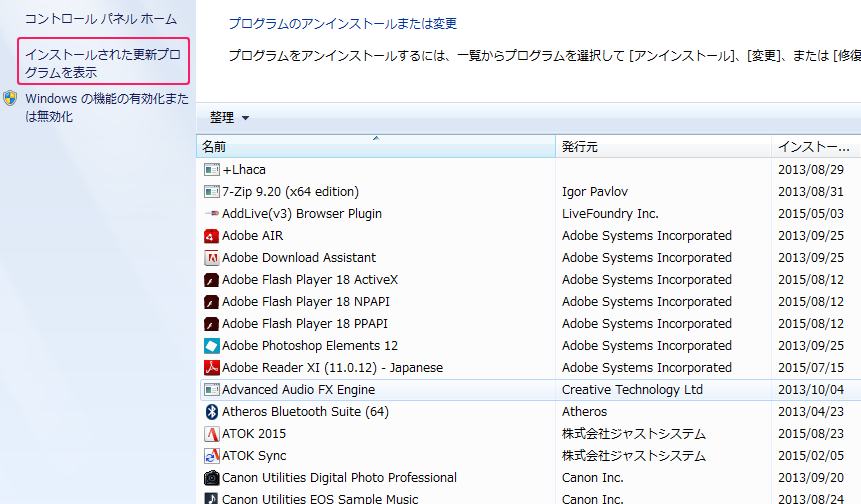The height and width of the screenshot is (504, 861).
Task: Click the Flash Player 18 ActiveX icon
Action: point(211,280)
